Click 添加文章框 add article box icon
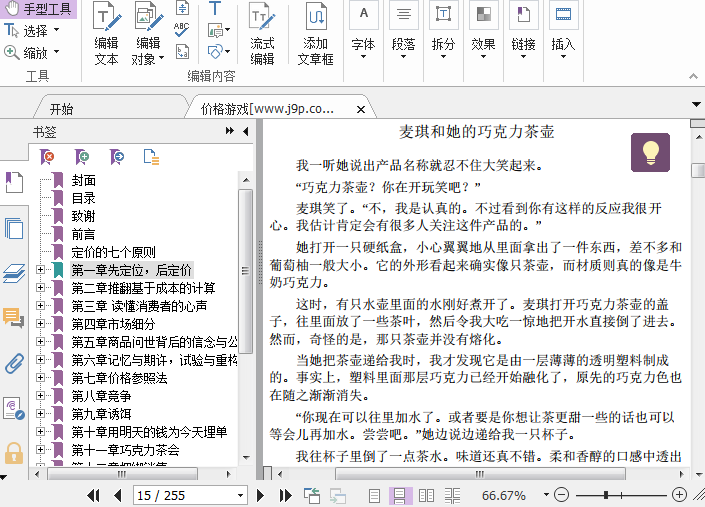 point(316,34)
